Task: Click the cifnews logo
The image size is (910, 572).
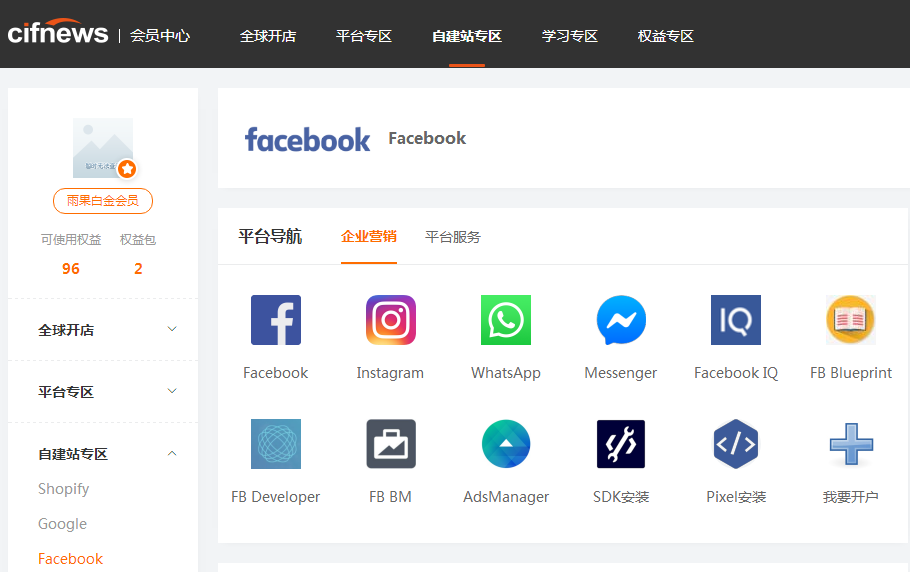Action: coord(57,32)
